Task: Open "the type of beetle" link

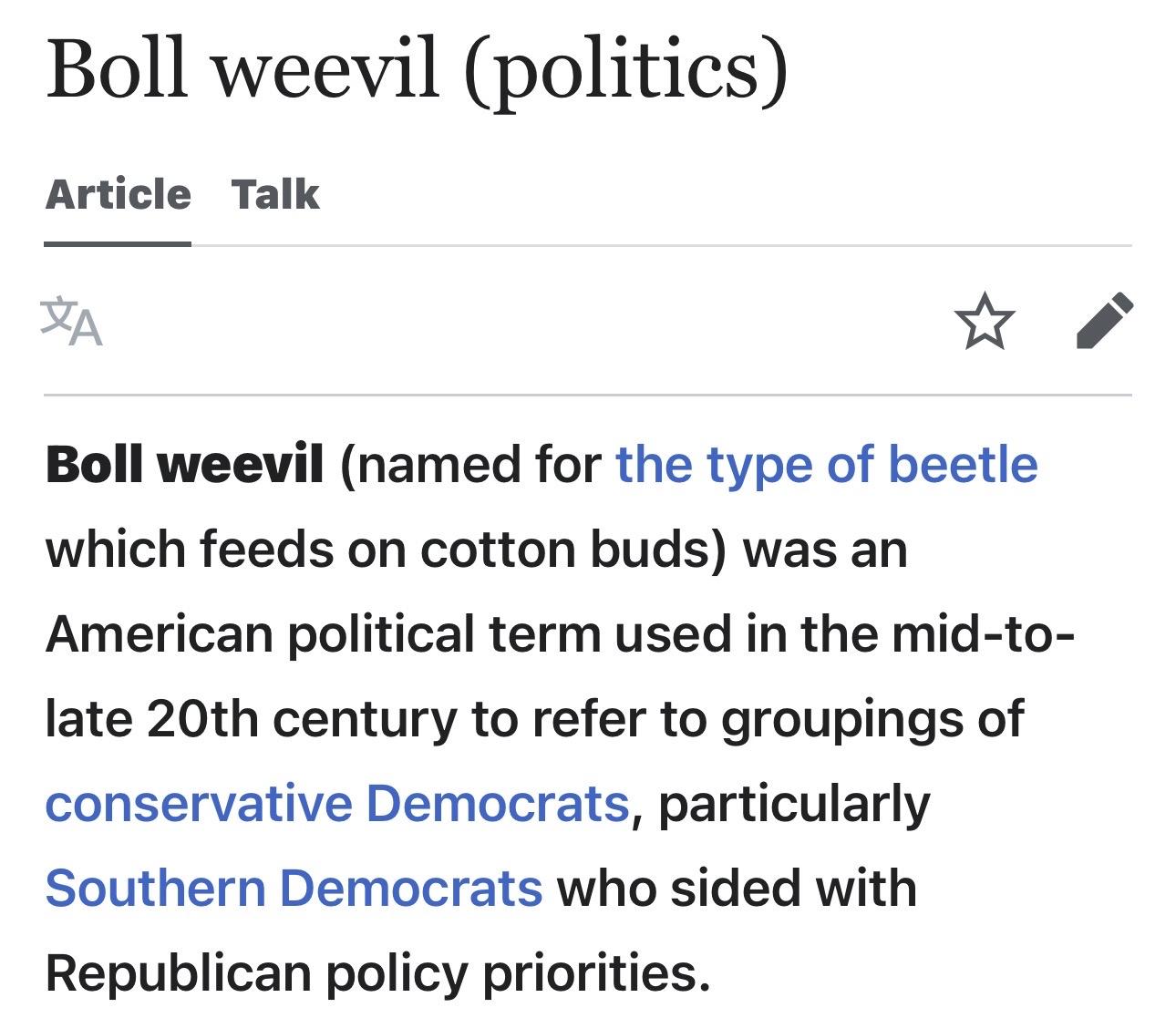Action: point(826,464)
